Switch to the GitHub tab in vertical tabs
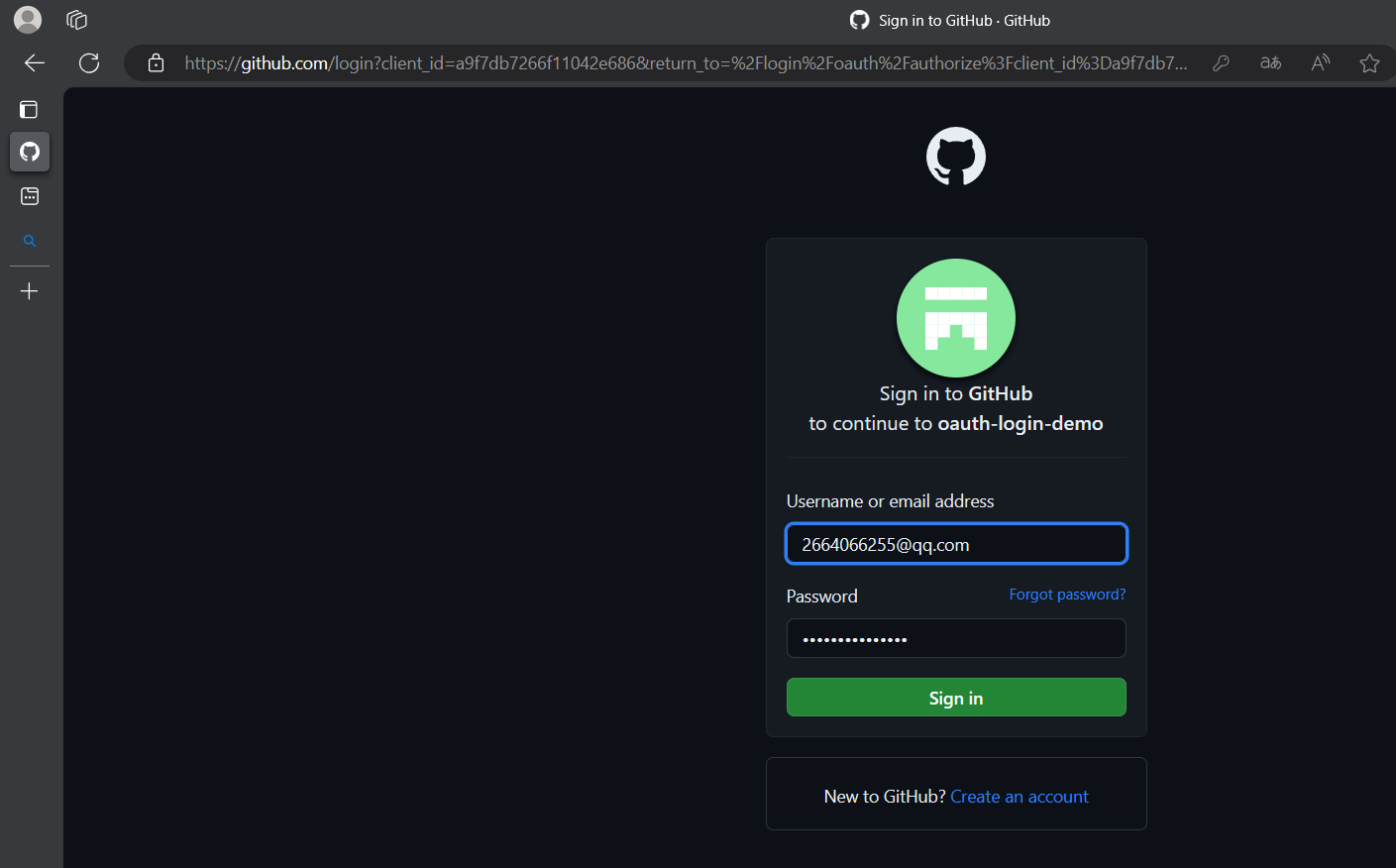The height and width of the screenshot is (868, 1396). point(30,152)
